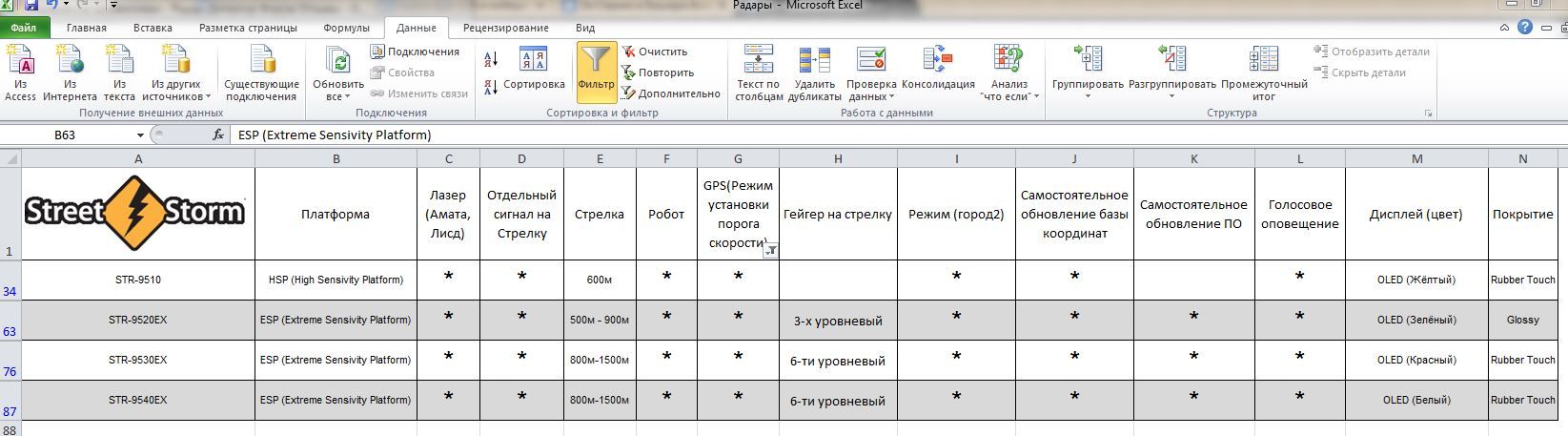This screenshot has width=1568, height=436.
Task: Click Текст по столбцам
Action: (759, 73)
